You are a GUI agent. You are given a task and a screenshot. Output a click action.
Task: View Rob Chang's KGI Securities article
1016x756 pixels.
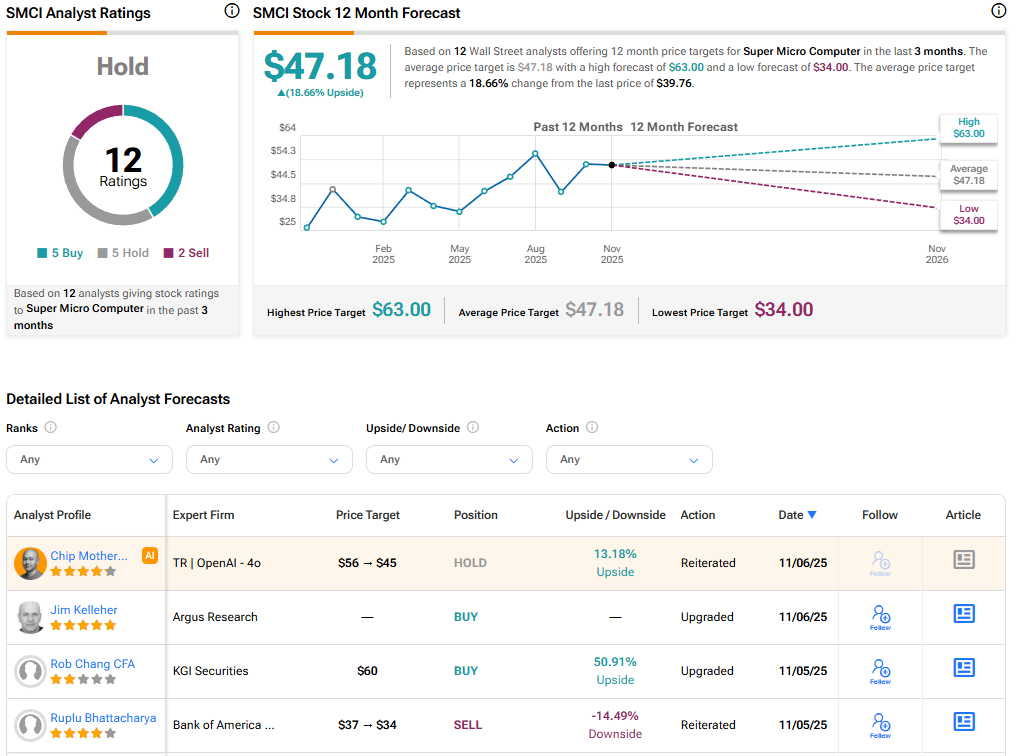click(963, 668)
